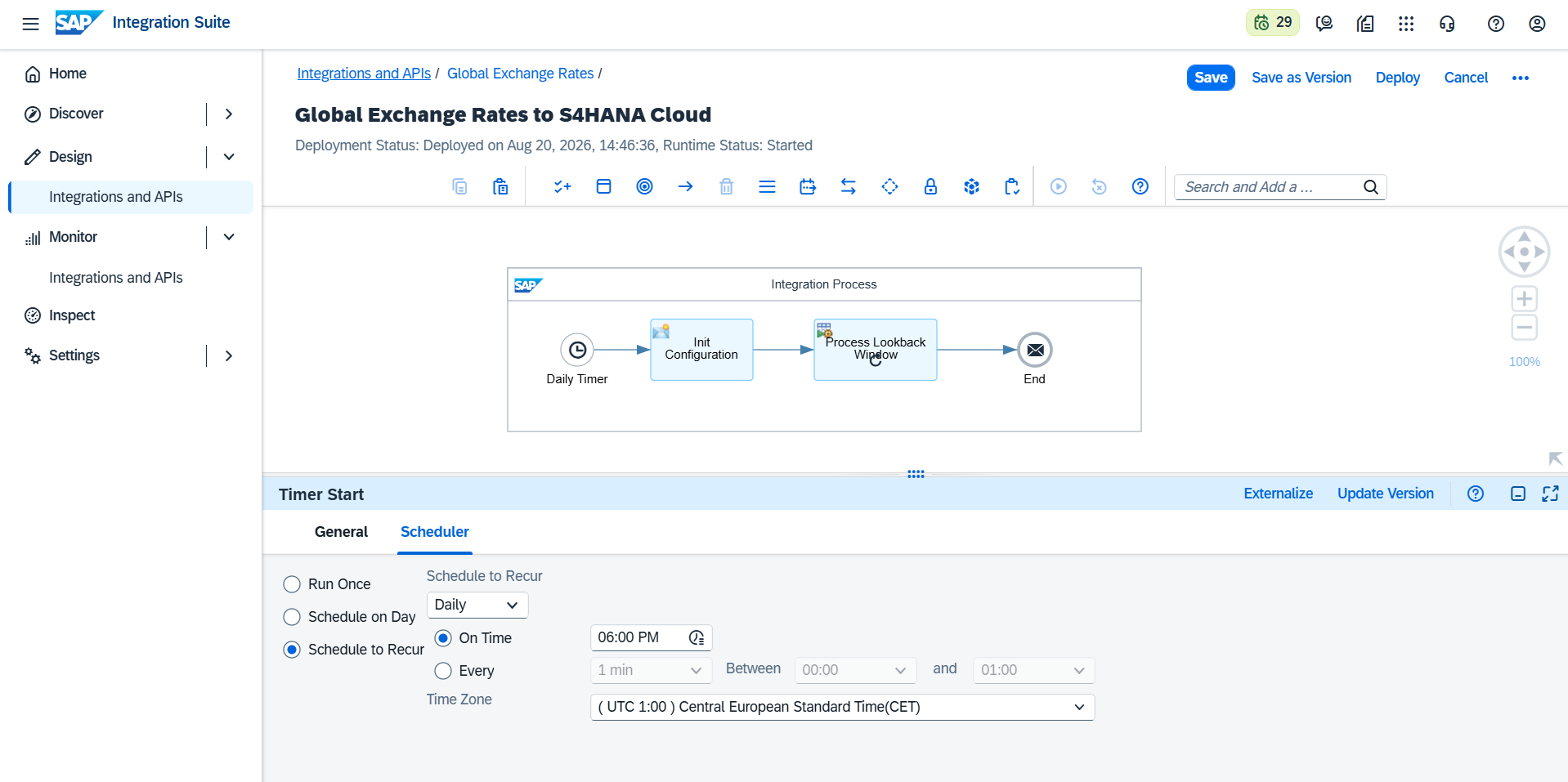
Task: Open the Global Exchange Rates breadcrumb link
Action: tap(521, 74)
